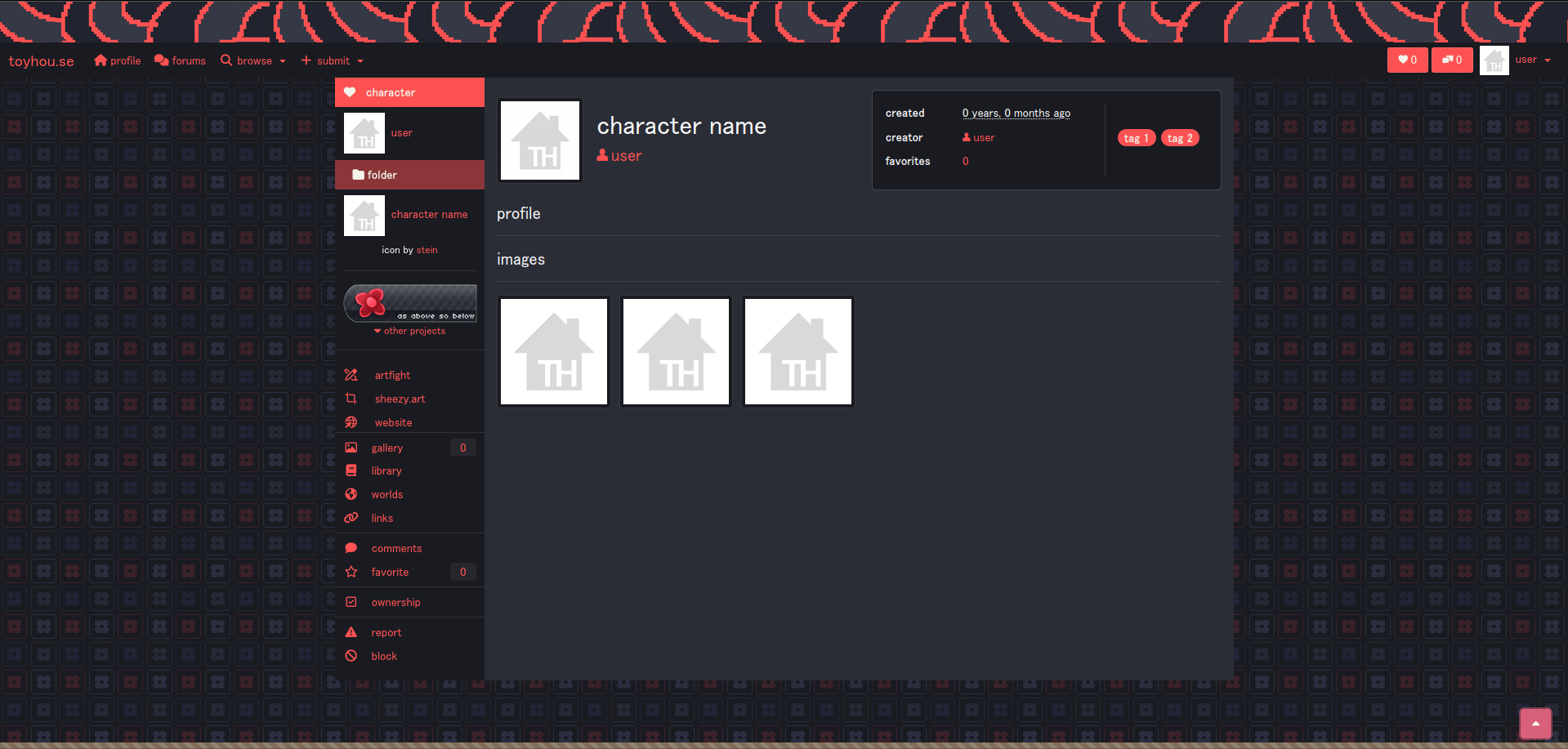Viewport: 1568px width, 749px height.
Task: Open the forums page
Action: pos(180,60)
